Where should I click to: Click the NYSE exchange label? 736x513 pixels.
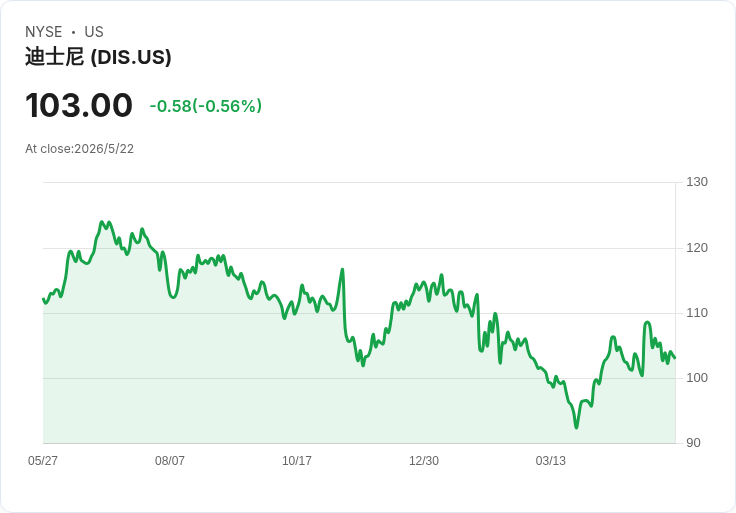point(44,32)
